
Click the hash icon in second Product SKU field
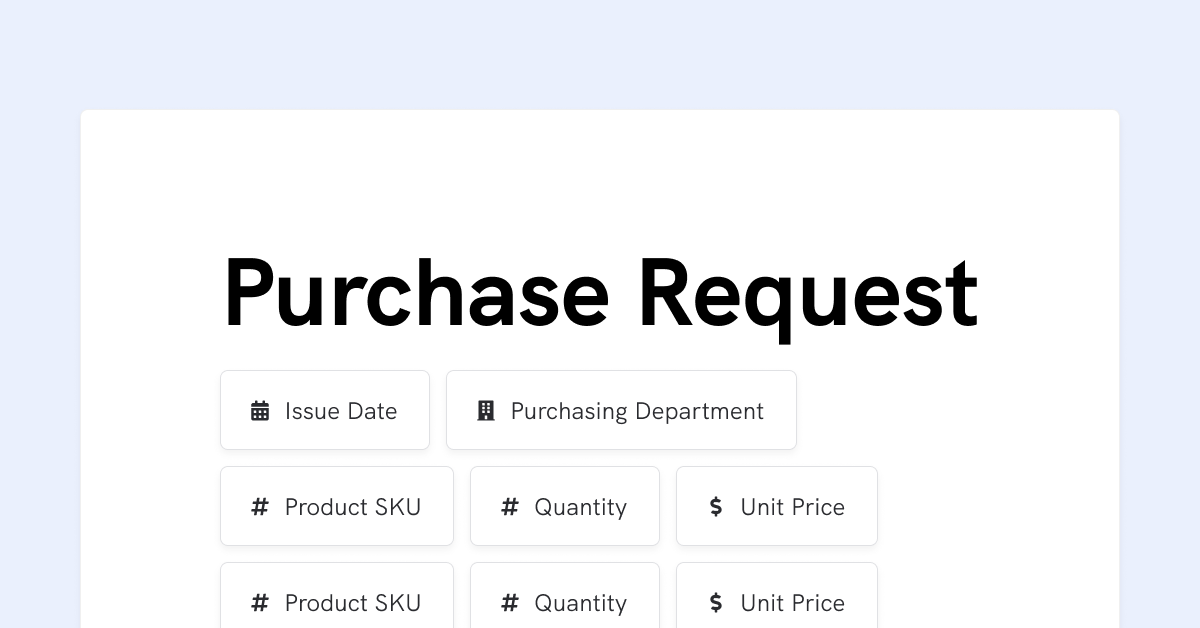click(260, 603)
